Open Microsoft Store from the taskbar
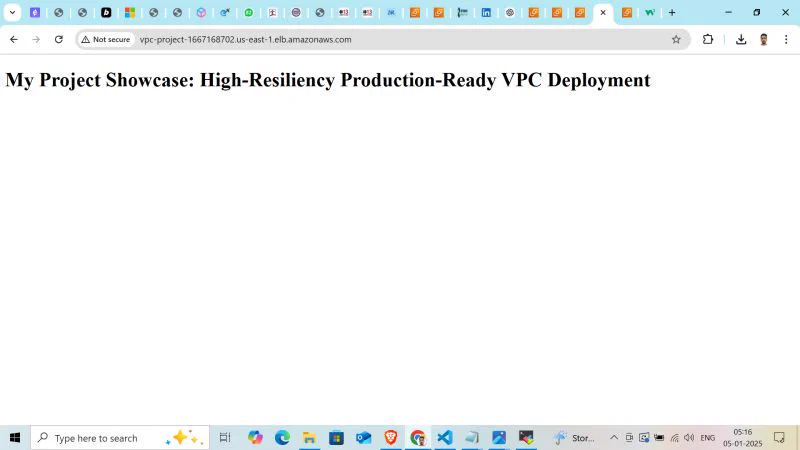The width and height of the screenshot is (800, 450). (x=336, y=438)
